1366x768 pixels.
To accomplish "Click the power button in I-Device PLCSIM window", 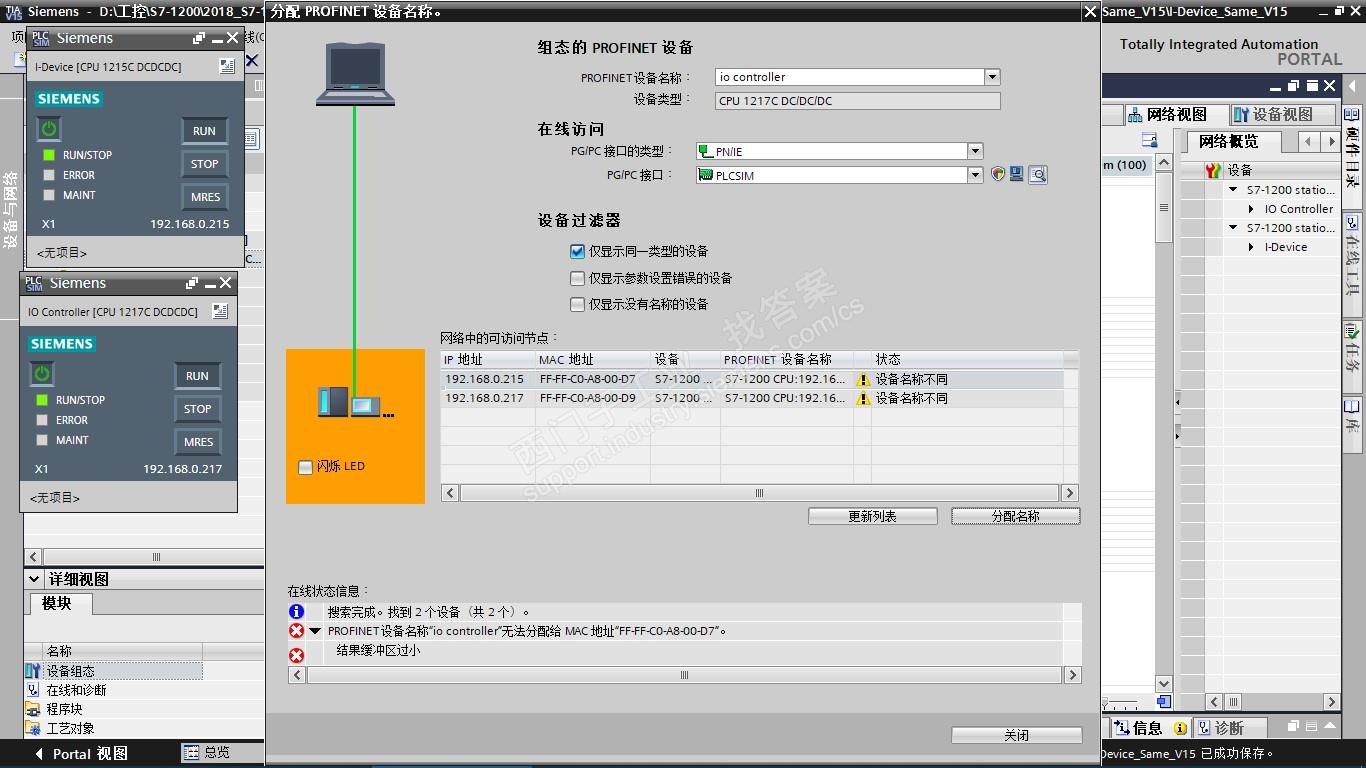I will [x=49, y=129].
